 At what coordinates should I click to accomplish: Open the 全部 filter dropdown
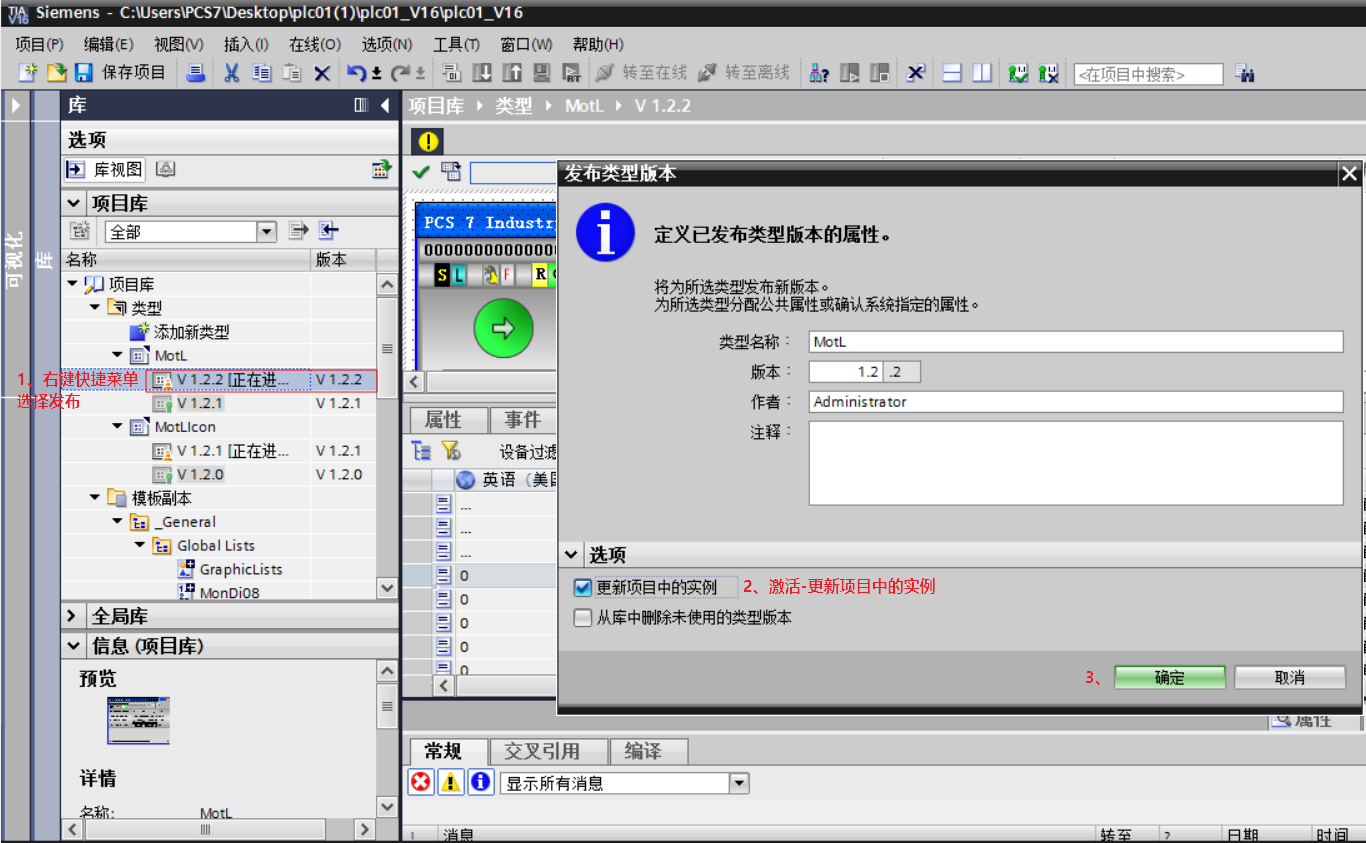[266, 232]
